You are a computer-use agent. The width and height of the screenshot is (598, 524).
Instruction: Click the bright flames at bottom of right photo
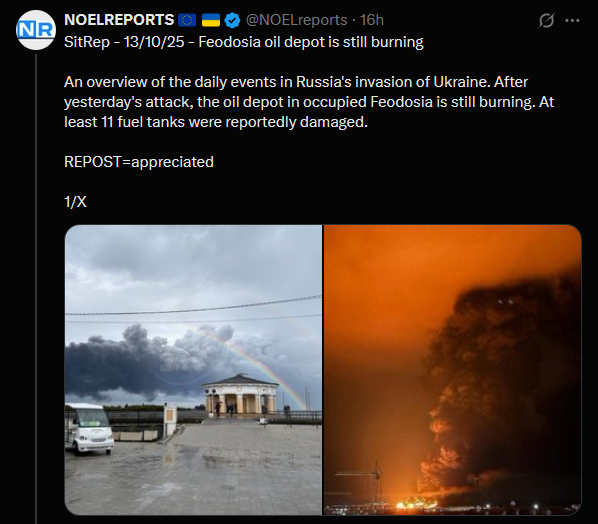(x=418, y=504)
